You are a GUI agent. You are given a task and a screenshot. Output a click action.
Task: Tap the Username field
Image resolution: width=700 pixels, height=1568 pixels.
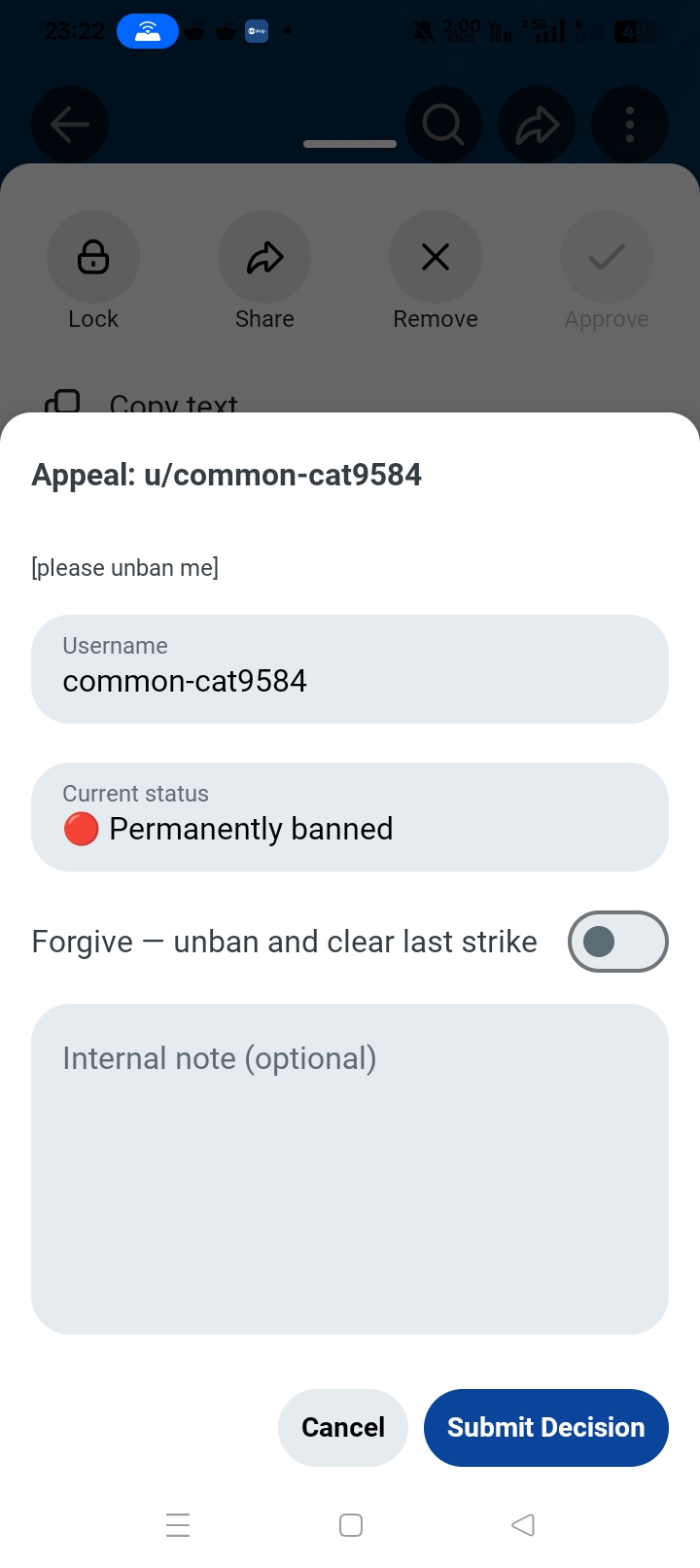(350, 669)
